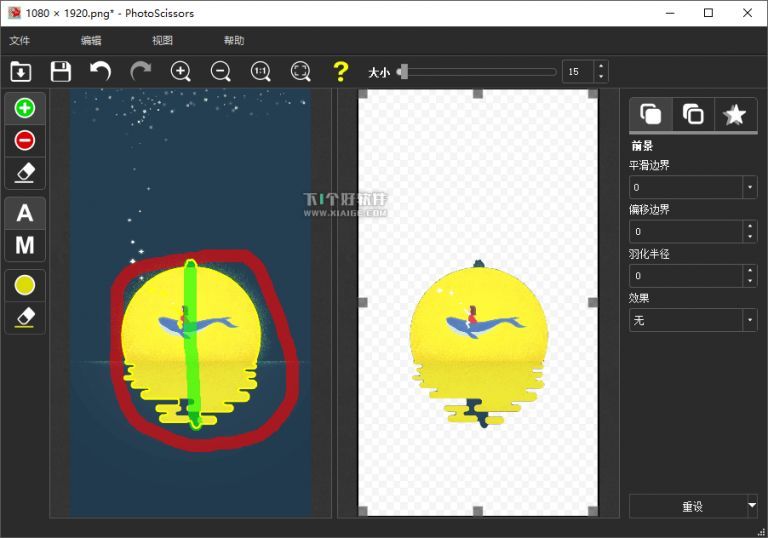Click the 羽化半径 value field
The height and width of the screenshot is (538, 768).
(685, 276)
